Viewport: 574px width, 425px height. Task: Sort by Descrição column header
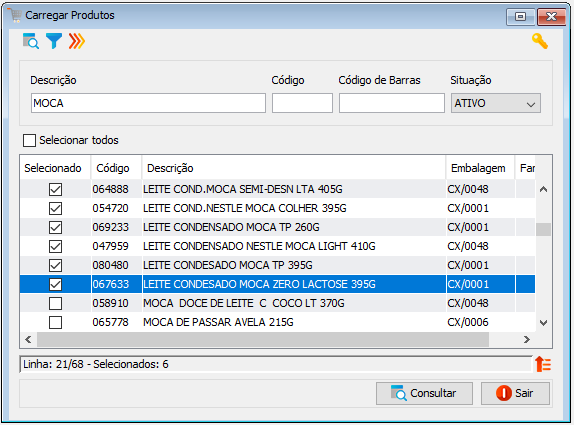point(294,168)
